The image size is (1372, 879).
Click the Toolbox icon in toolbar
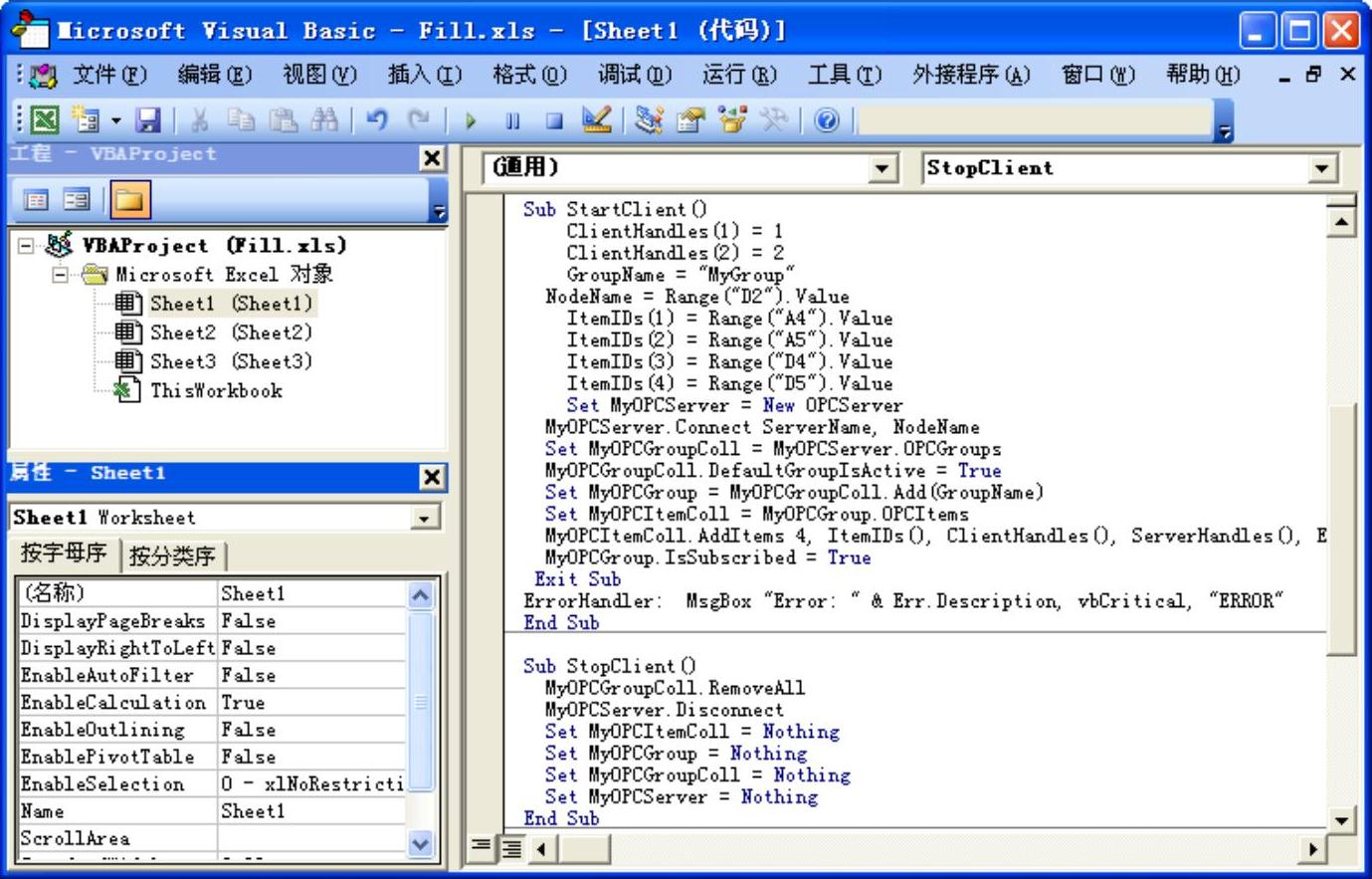pos(773,120)
